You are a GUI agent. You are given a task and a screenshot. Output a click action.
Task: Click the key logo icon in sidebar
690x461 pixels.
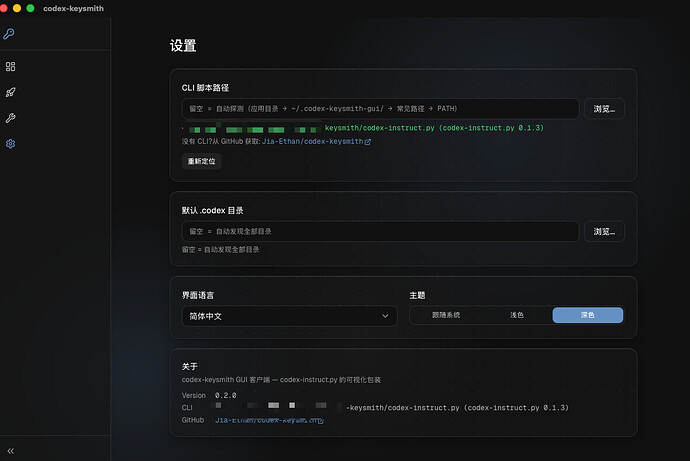pos(9,34)
